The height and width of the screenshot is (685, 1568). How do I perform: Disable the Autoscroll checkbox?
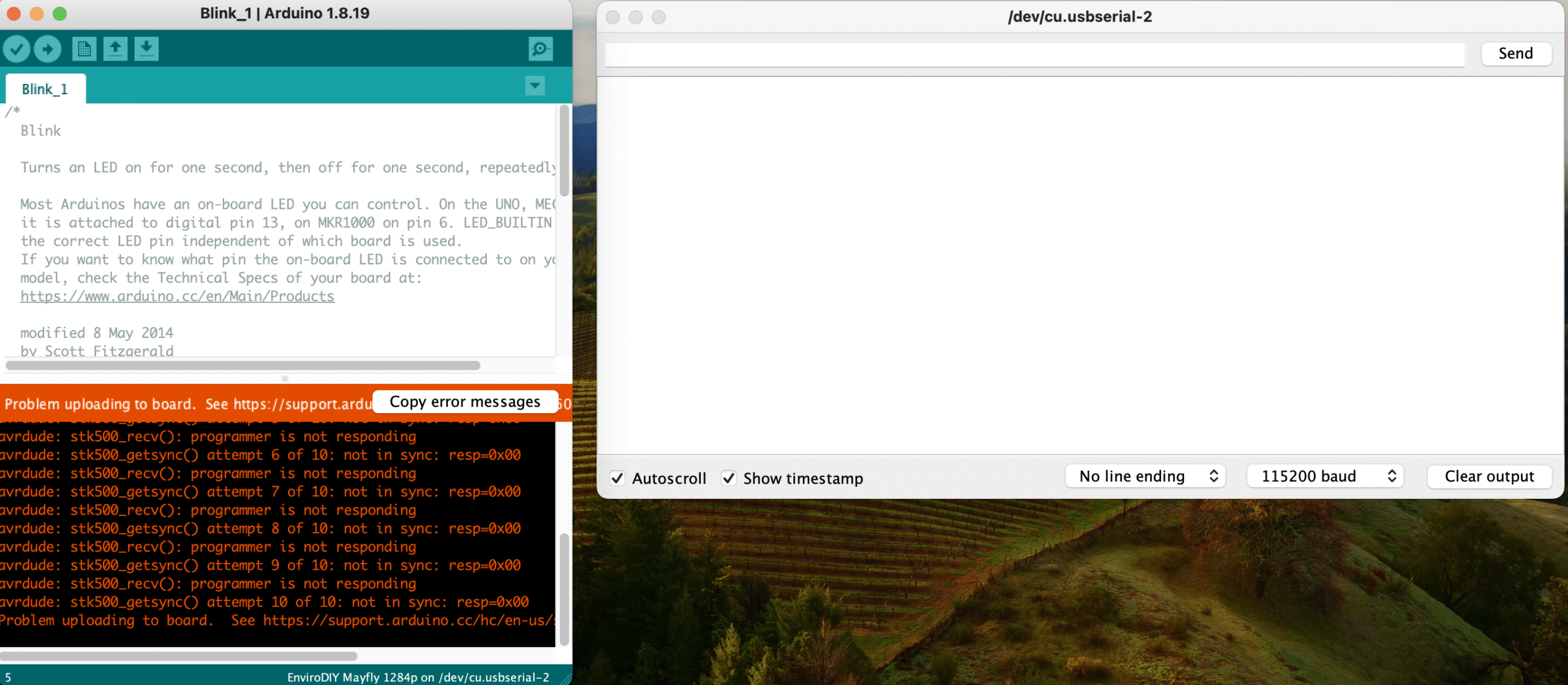(617, 478)
